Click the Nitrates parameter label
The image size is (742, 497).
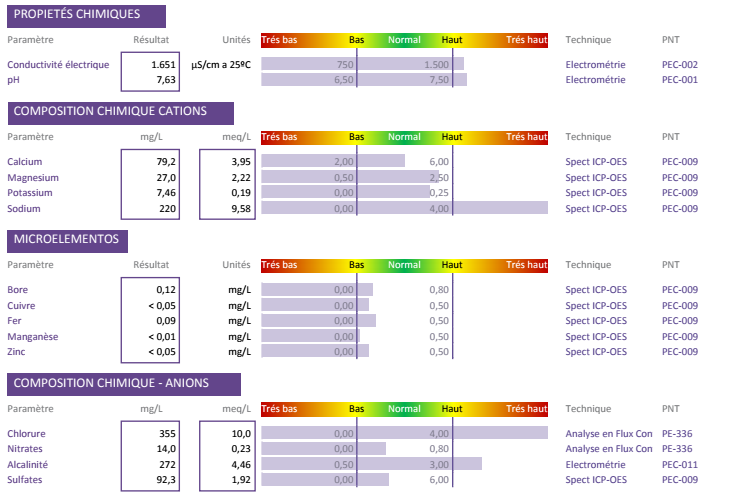click(28, 449)
